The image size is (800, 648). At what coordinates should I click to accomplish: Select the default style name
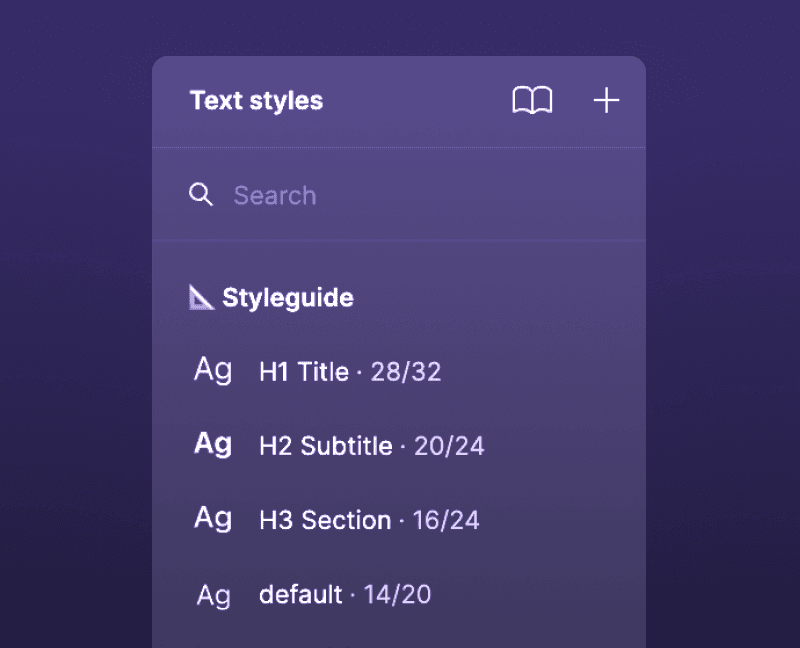tap(301, 595)
